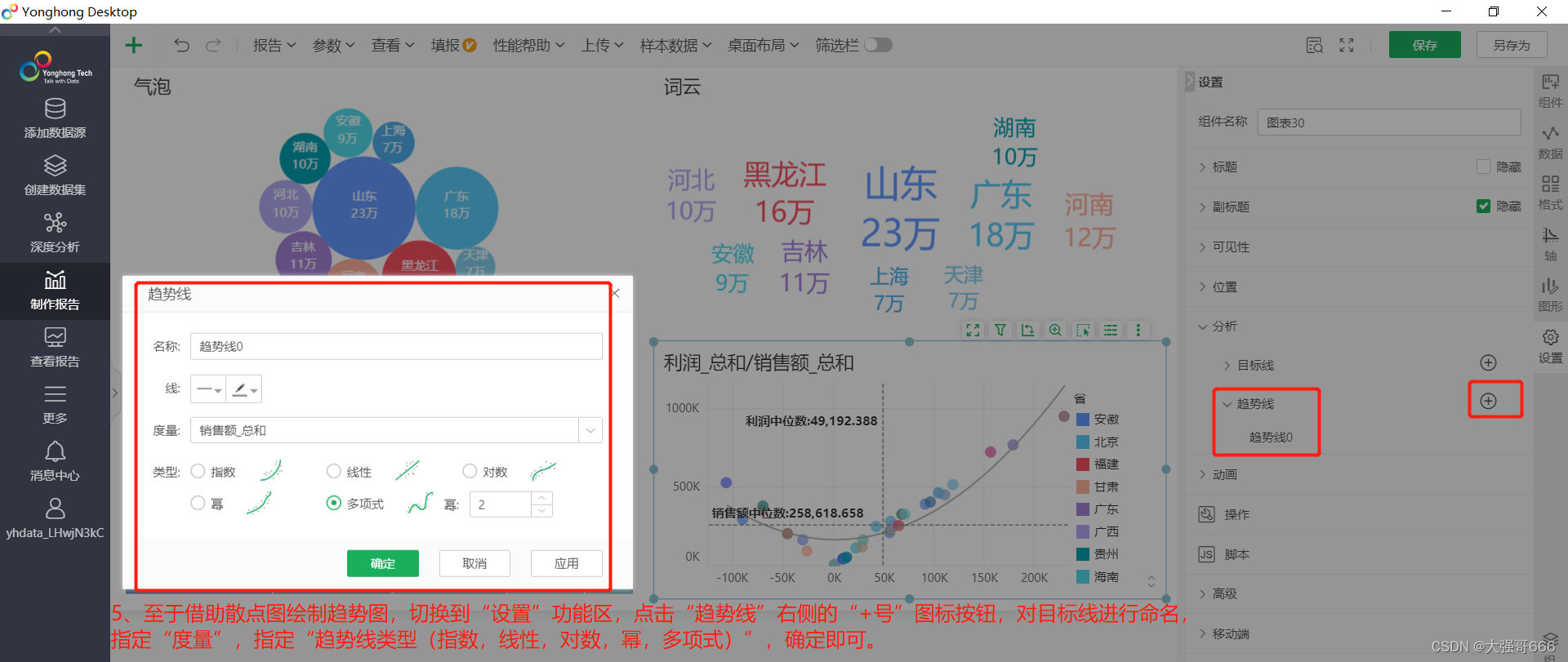Click the preview report icon
The height and width of the screenshot is (662, 1568).
pyautogui.click(x=1314, y=46)
